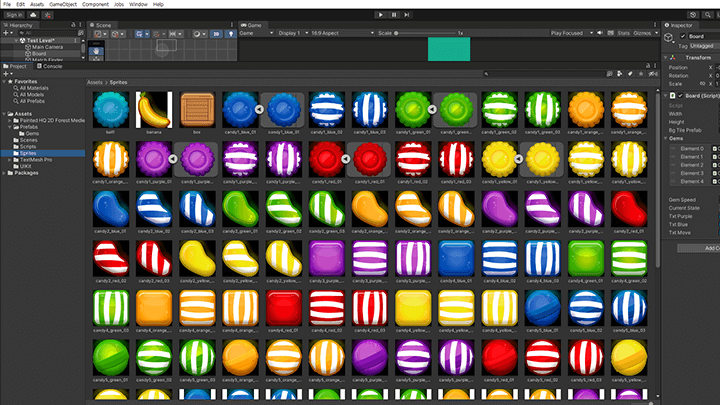Select the candy2_blue_01 sprite thumbnail
Viewport: 720px width, 405px height.
[111, 209]
